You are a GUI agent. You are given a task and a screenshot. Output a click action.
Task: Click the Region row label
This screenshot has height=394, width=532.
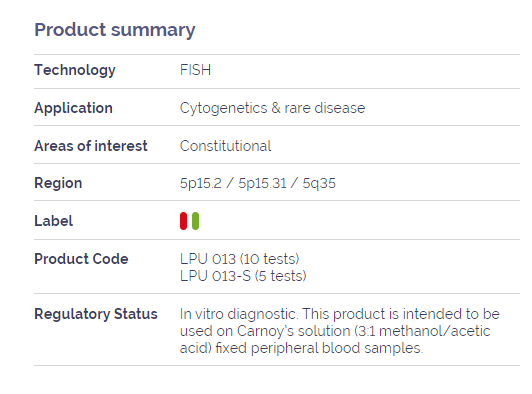(x=58, y=183)
